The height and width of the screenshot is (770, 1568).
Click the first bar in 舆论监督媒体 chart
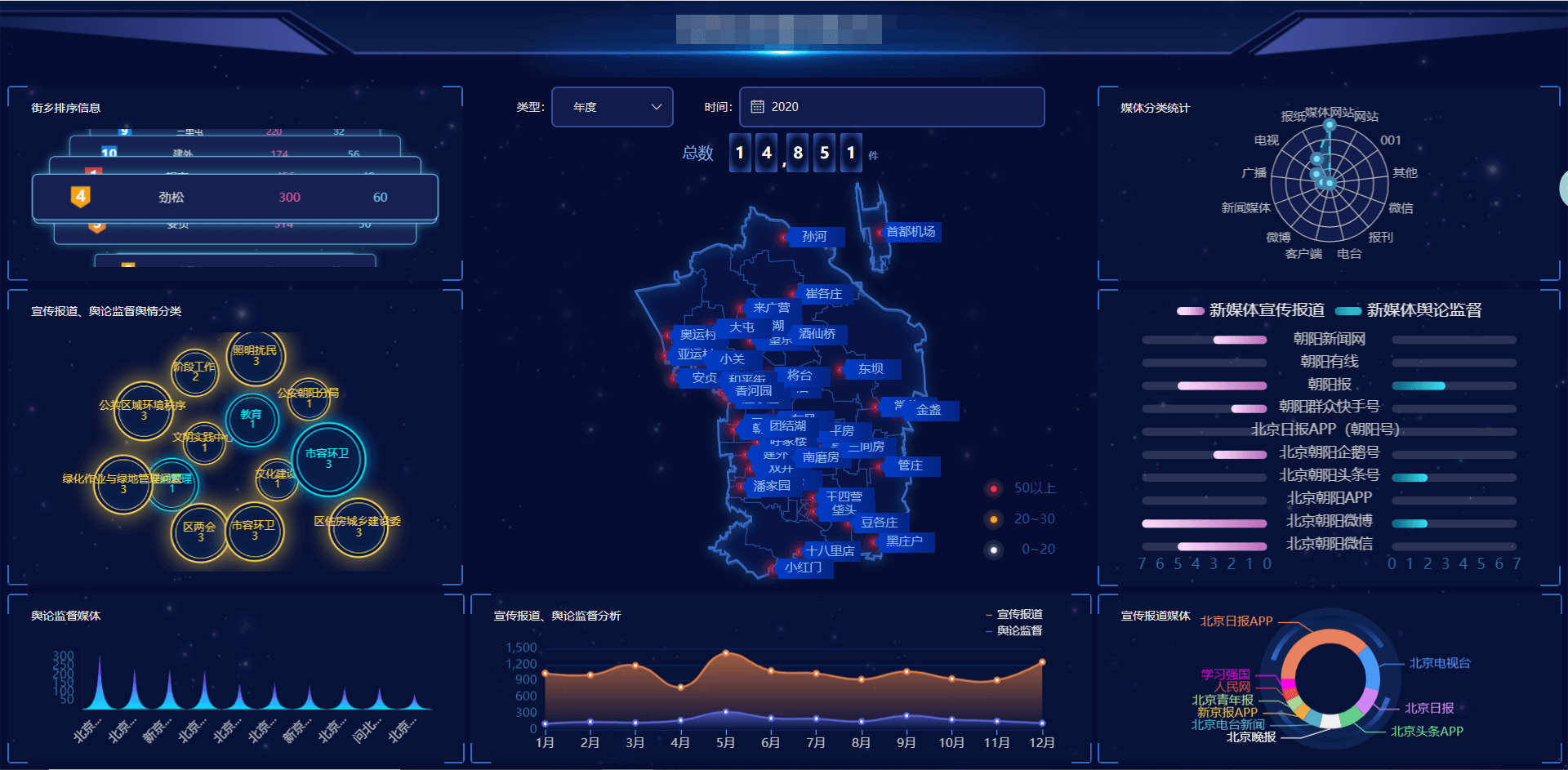coord(100,682)
